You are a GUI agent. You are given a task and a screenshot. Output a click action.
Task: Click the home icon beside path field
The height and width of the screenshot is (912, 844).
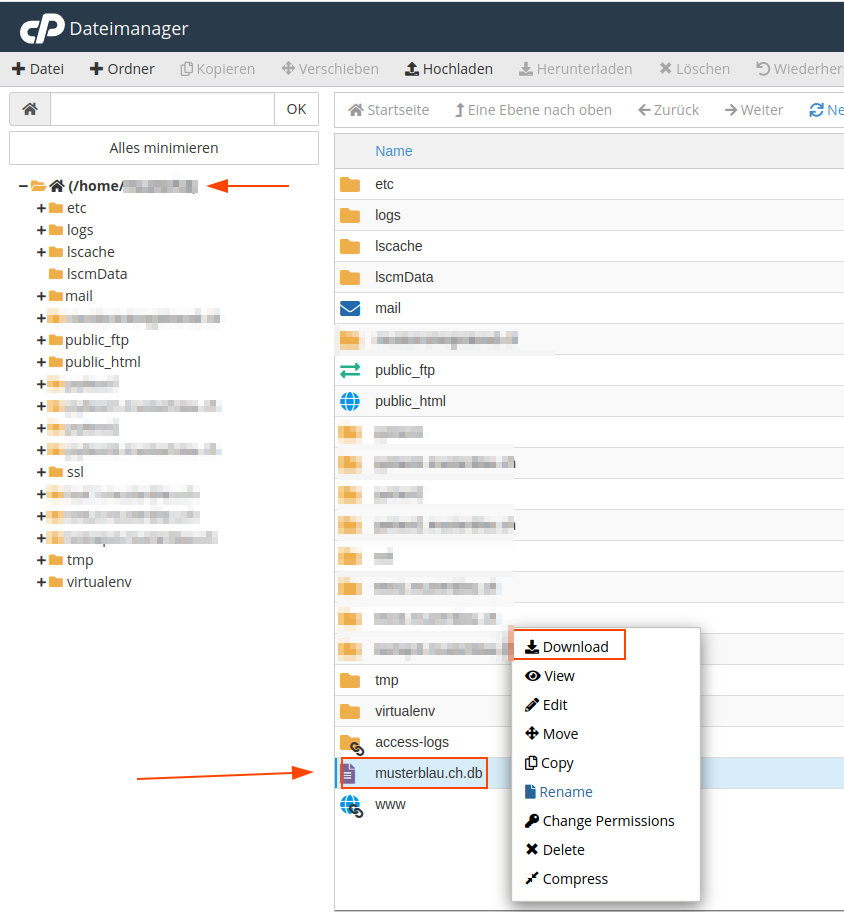point(30,109)
